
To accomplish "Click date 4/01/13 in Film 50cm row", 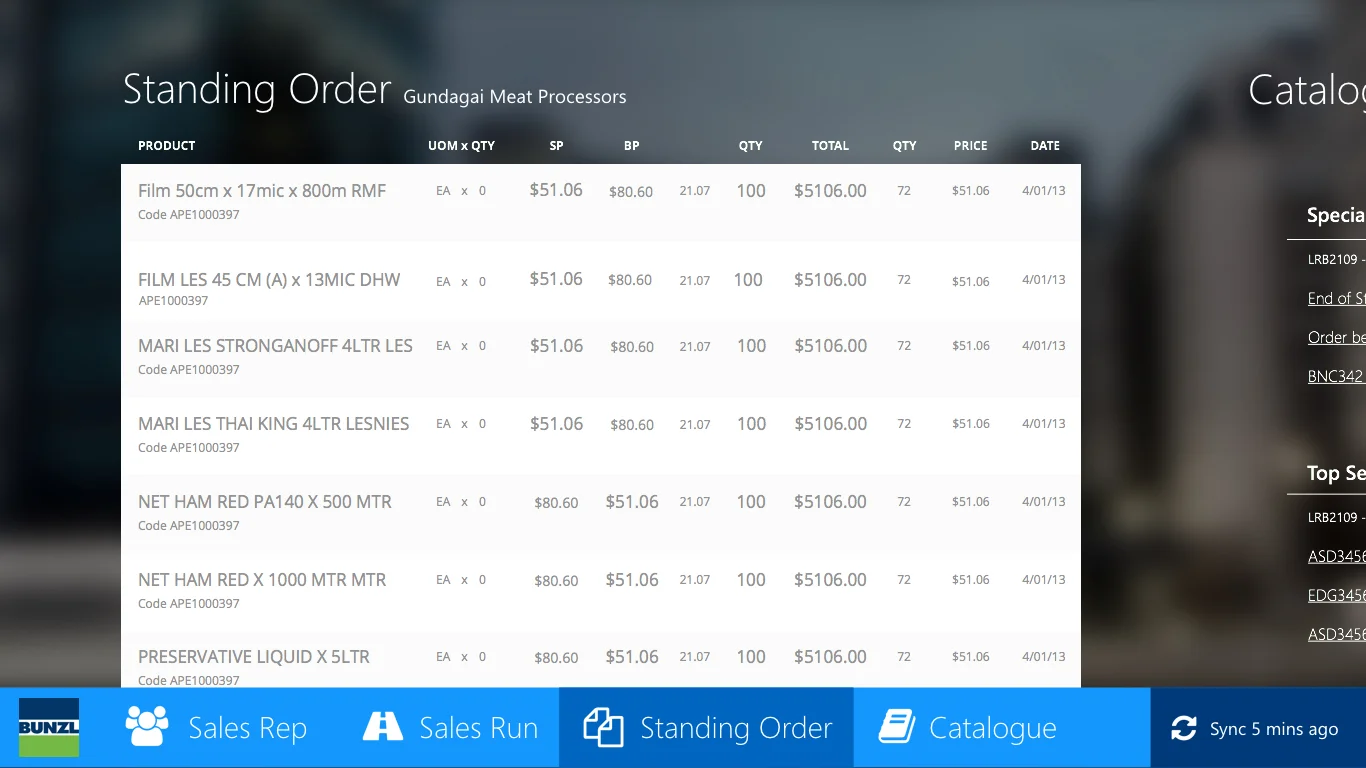I will click(1044, 191).
